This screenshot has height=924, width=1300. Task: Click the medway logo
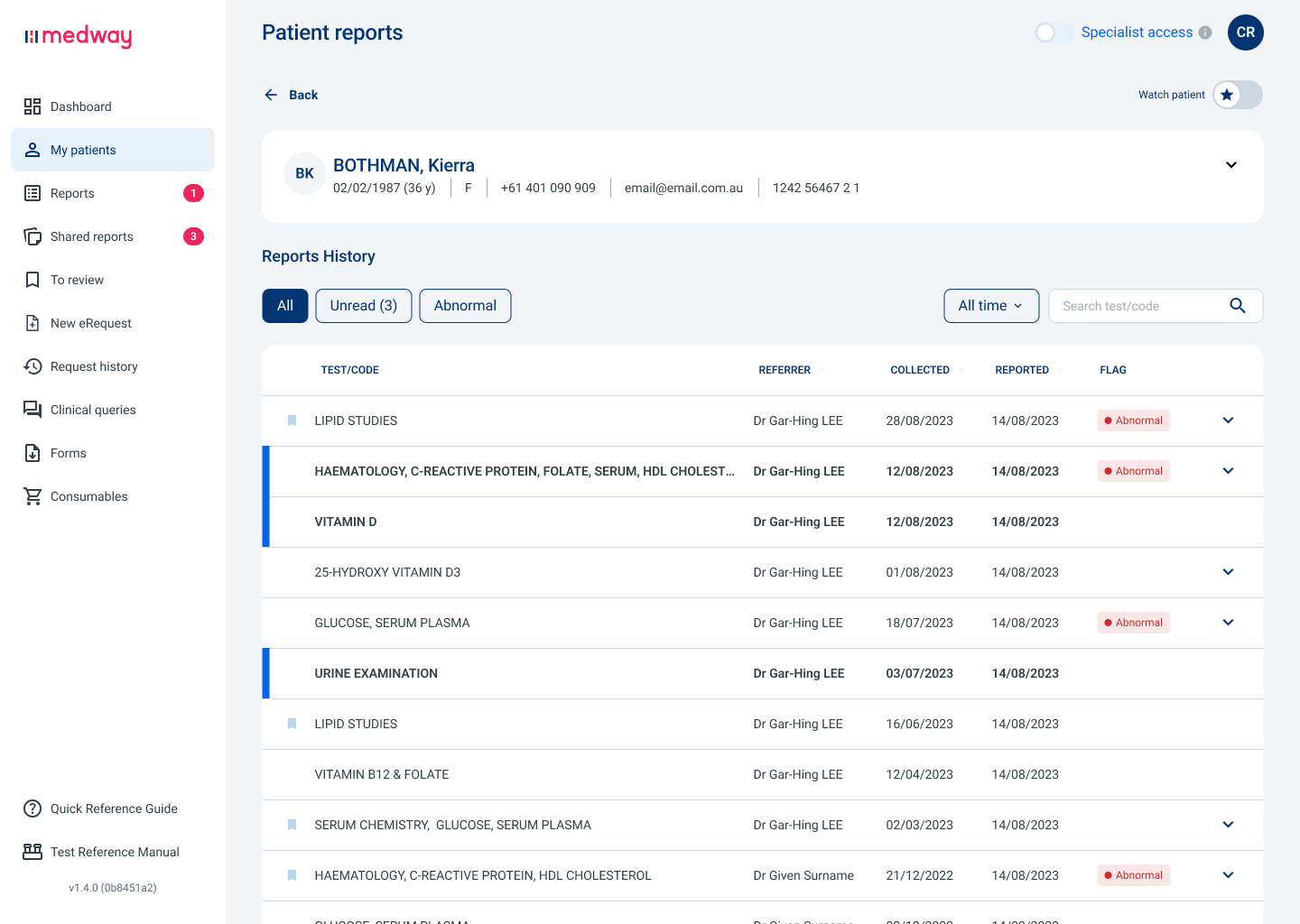79,36
